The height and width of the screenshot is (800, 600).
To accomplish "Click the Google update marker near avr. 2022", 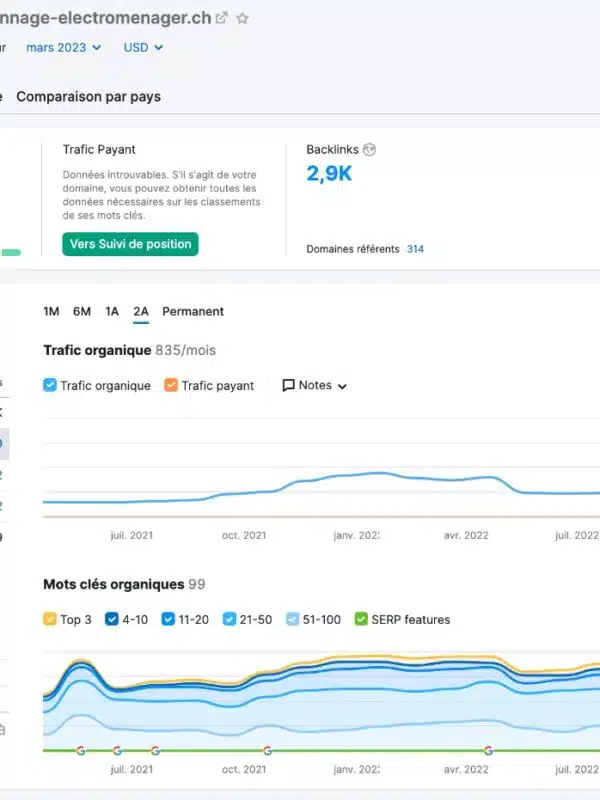I will click(x=488, y=750).
